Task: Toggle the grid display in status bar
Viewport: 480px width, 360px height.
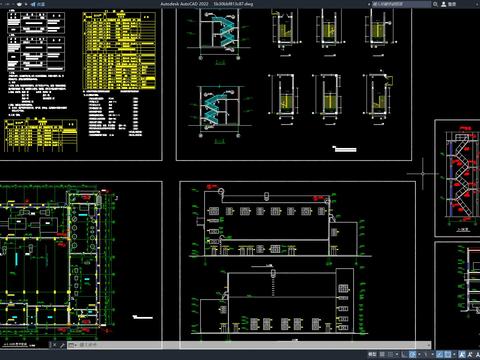Action: coord(382,354)
